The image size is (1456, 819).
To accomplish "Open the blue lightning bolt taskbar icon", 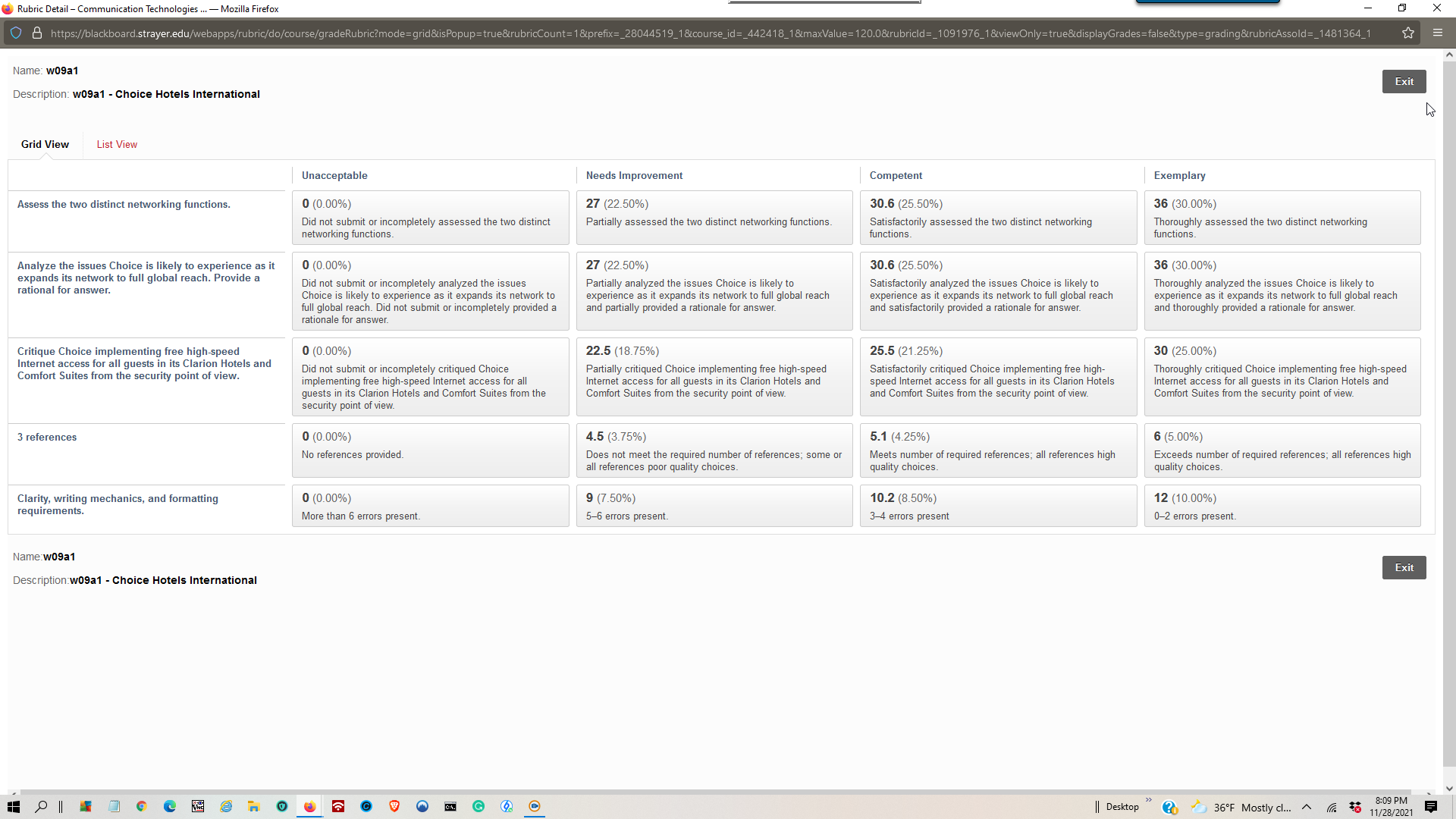I will (507, 807).
